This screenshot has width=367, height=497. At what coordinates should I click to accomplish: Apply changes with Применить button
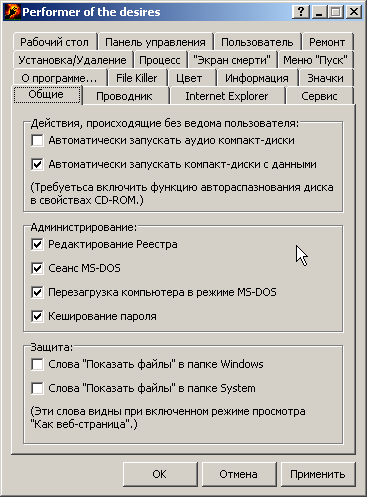(x=318, y=474)
